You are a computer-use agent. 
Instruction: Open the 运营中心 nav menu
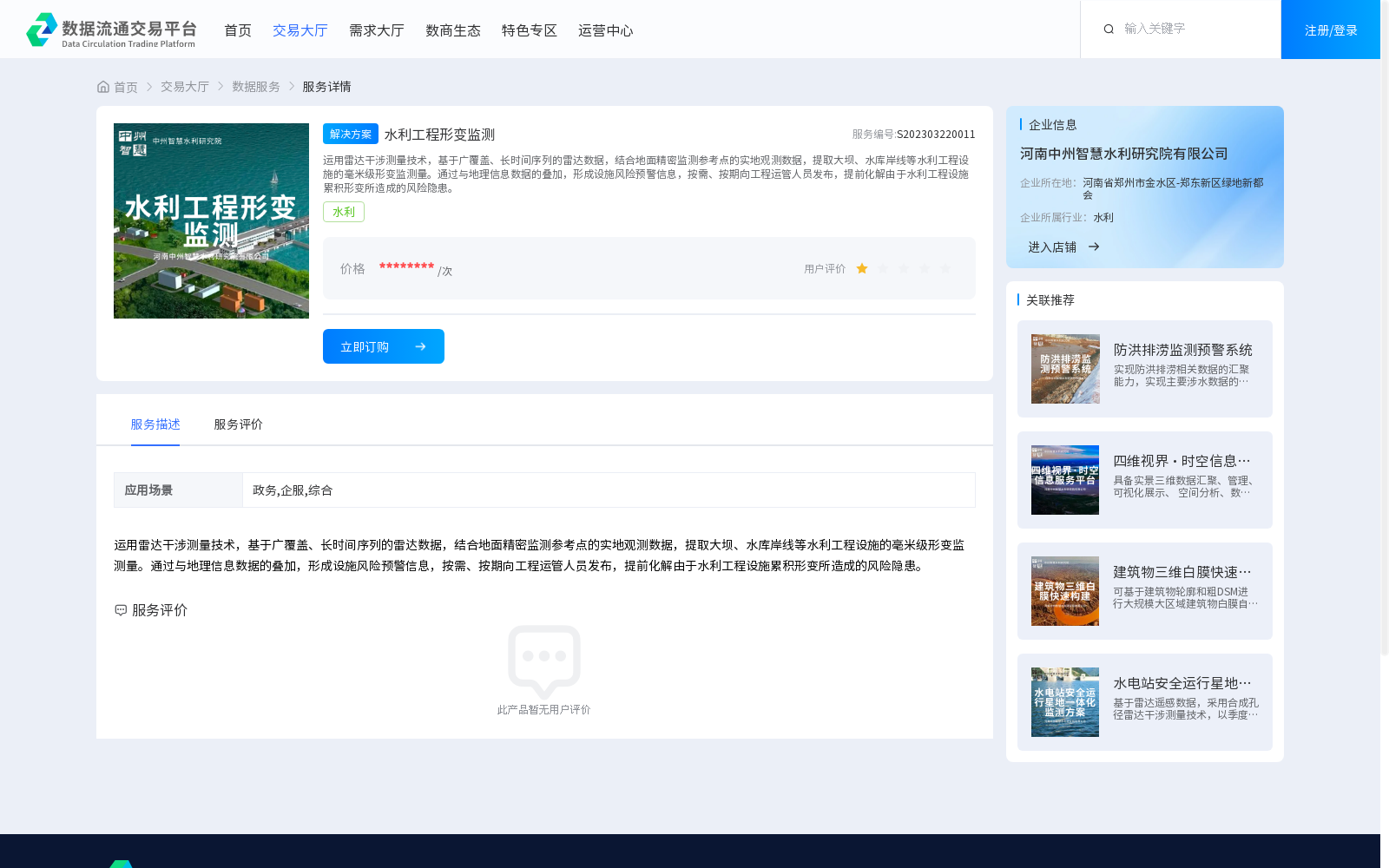[x=606, y=30]
